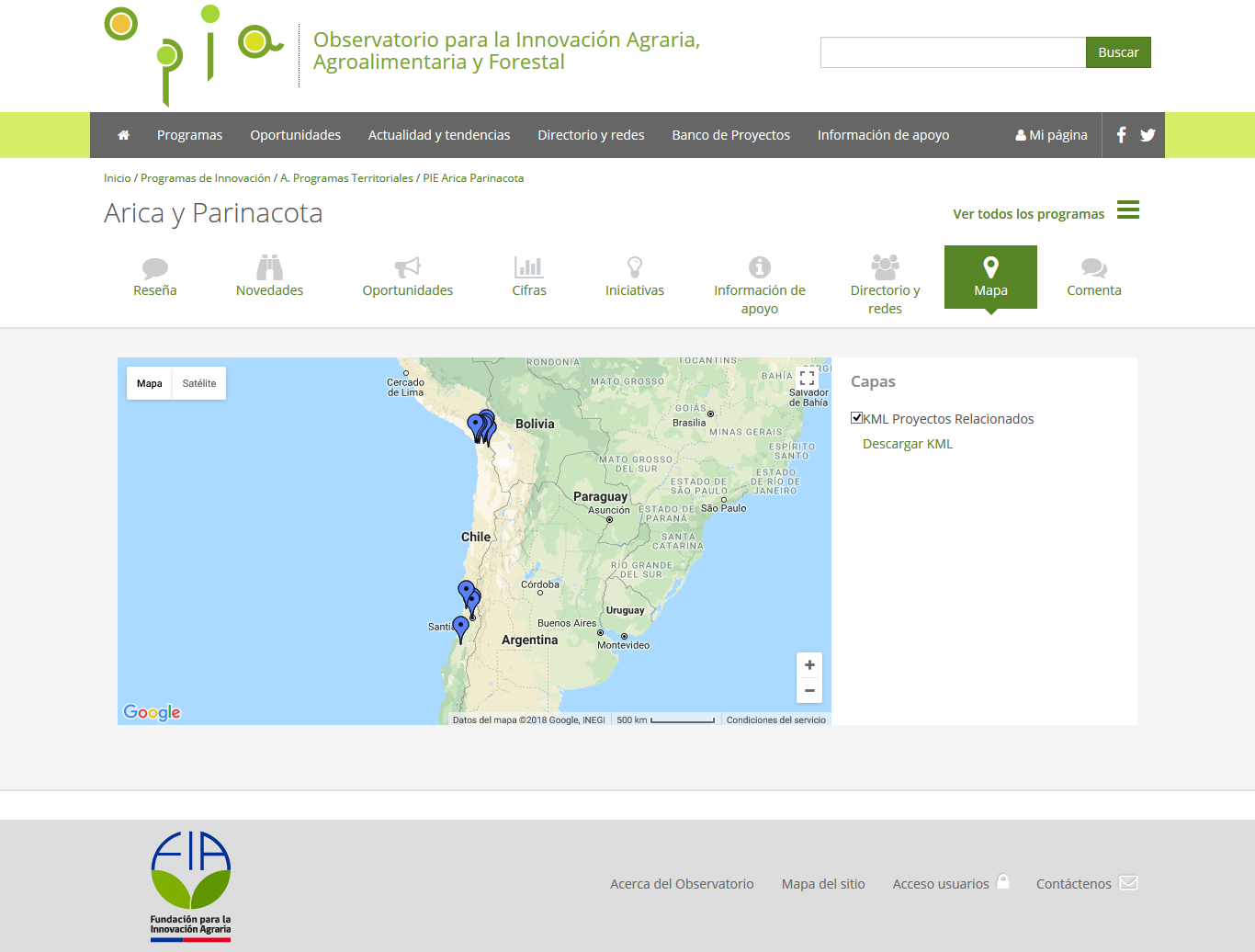Click Programas de Innovación breadcrumb
Image resolution: width=1255 pixels, height=952 pixels.
(206, 178)
